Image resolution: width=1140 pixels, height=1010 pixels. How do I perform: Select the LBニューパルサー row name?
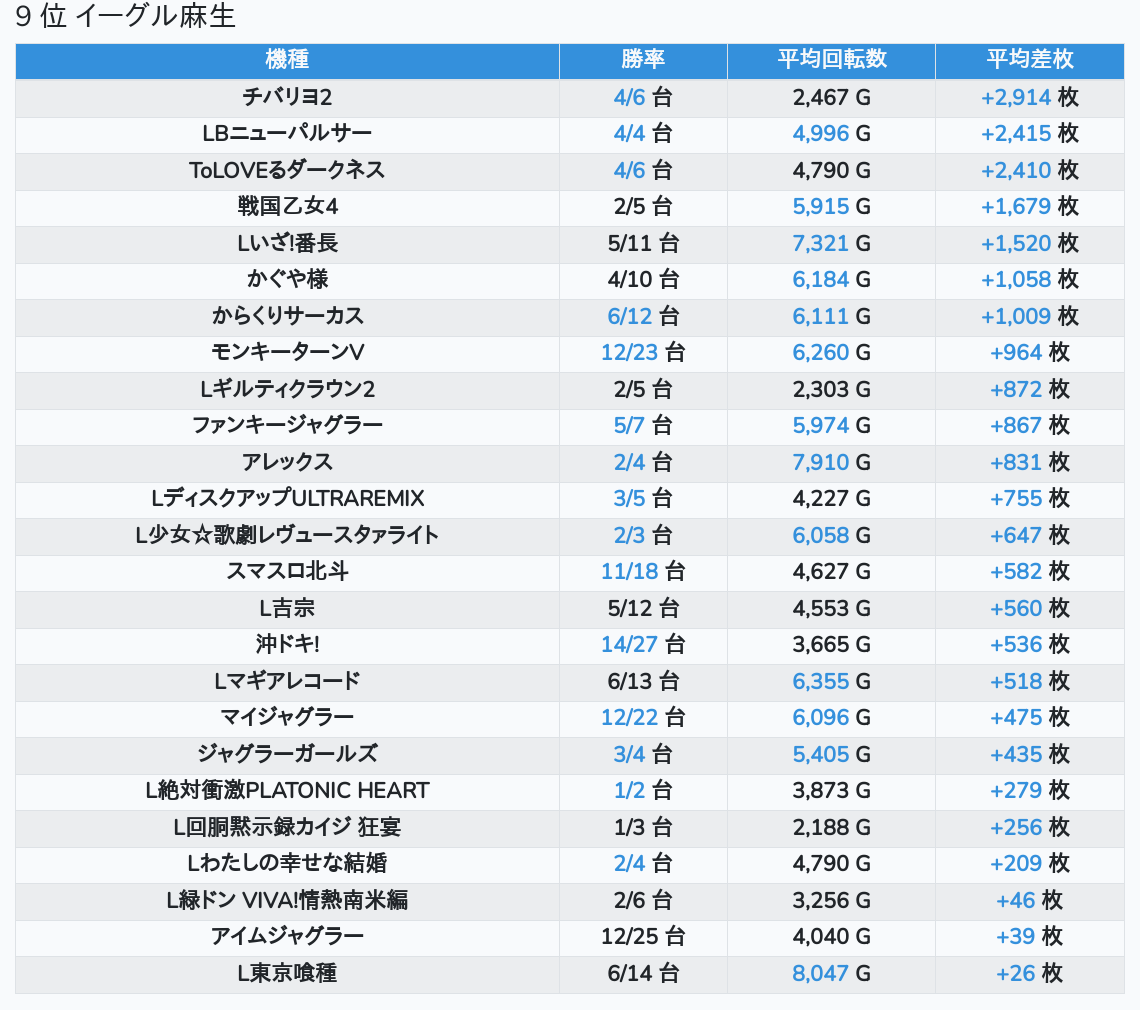[287, 134]
